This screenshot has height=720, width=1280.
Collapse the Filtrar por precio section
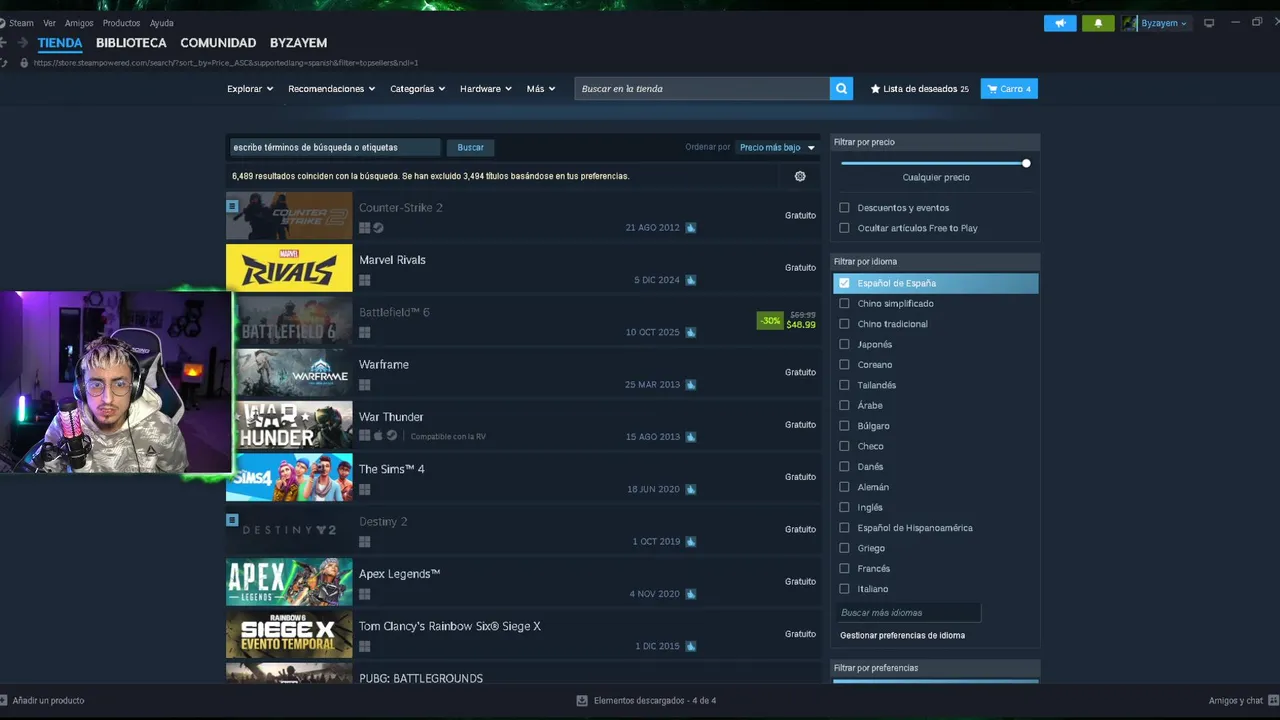935,142
